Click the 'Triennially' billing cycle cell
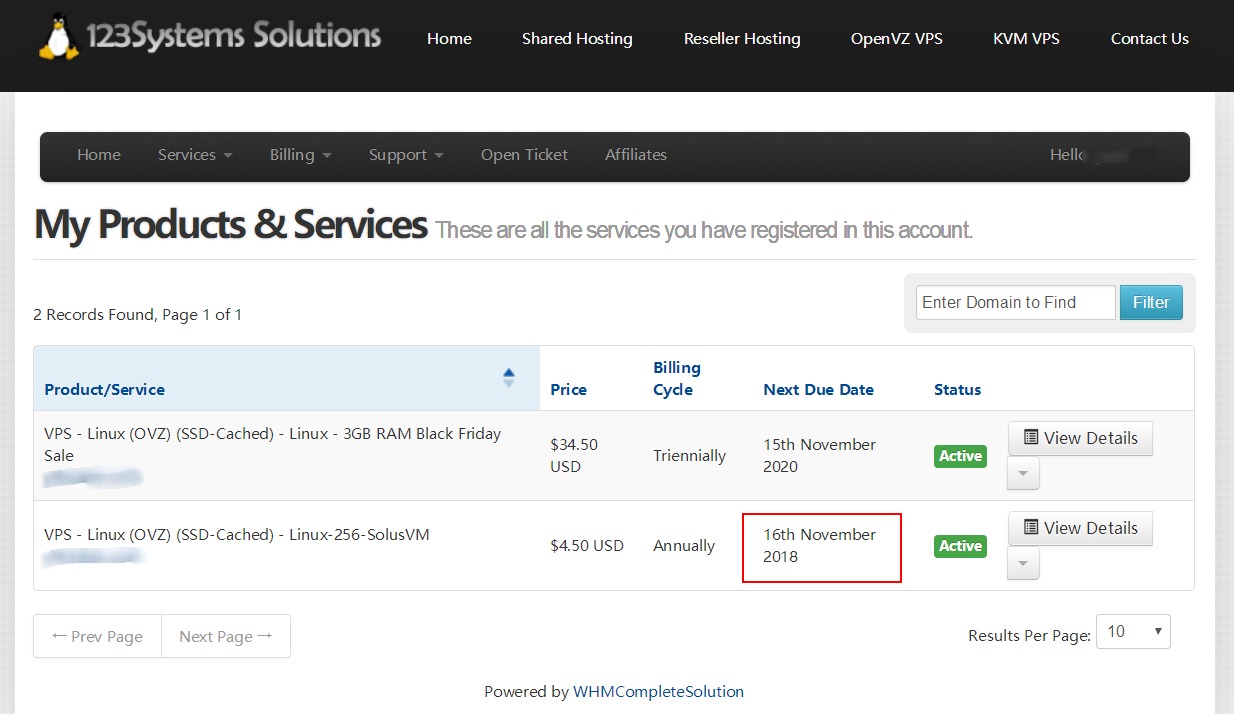The image size is (1234, 714). [x=689, y=456]
